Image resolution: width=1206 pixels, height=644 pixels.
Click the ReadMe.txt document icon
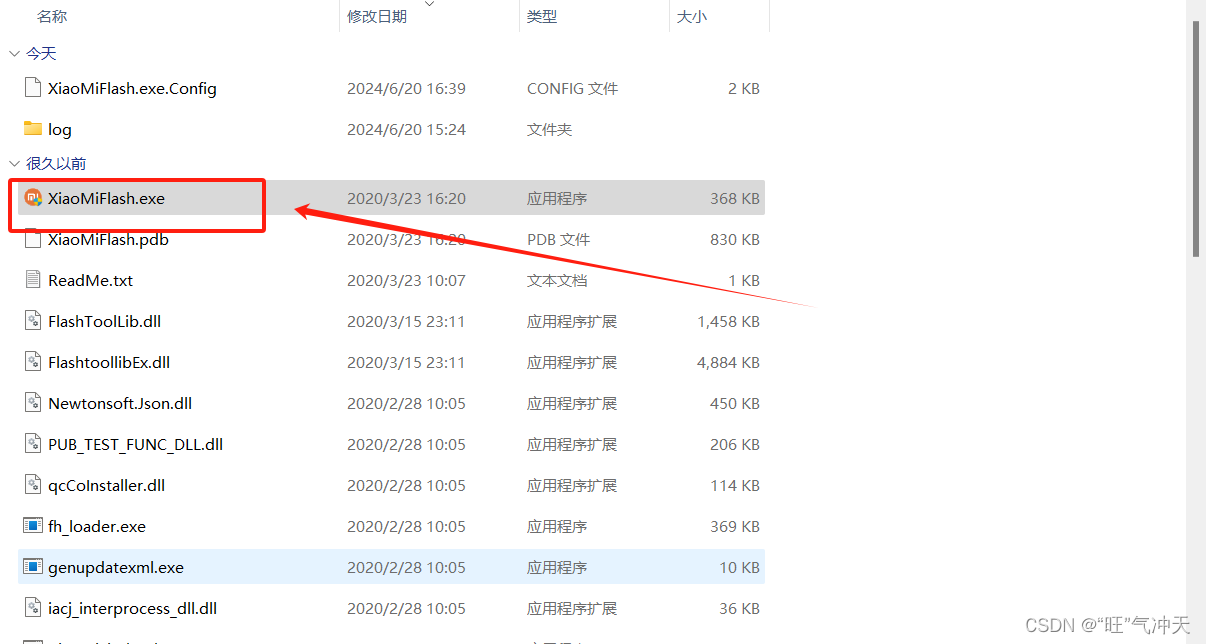coord(33,280)
